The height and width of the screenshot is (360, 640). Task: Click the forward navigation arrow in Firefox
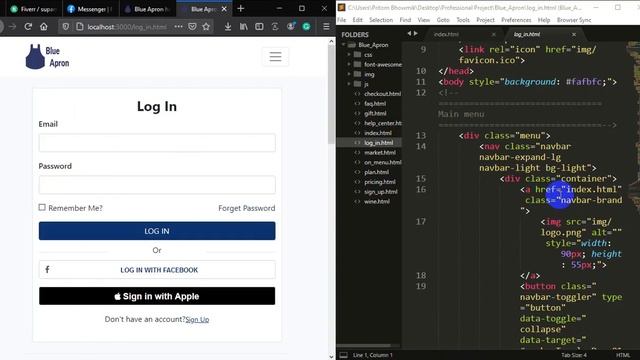pyautogui.click(x=12, y=27)
